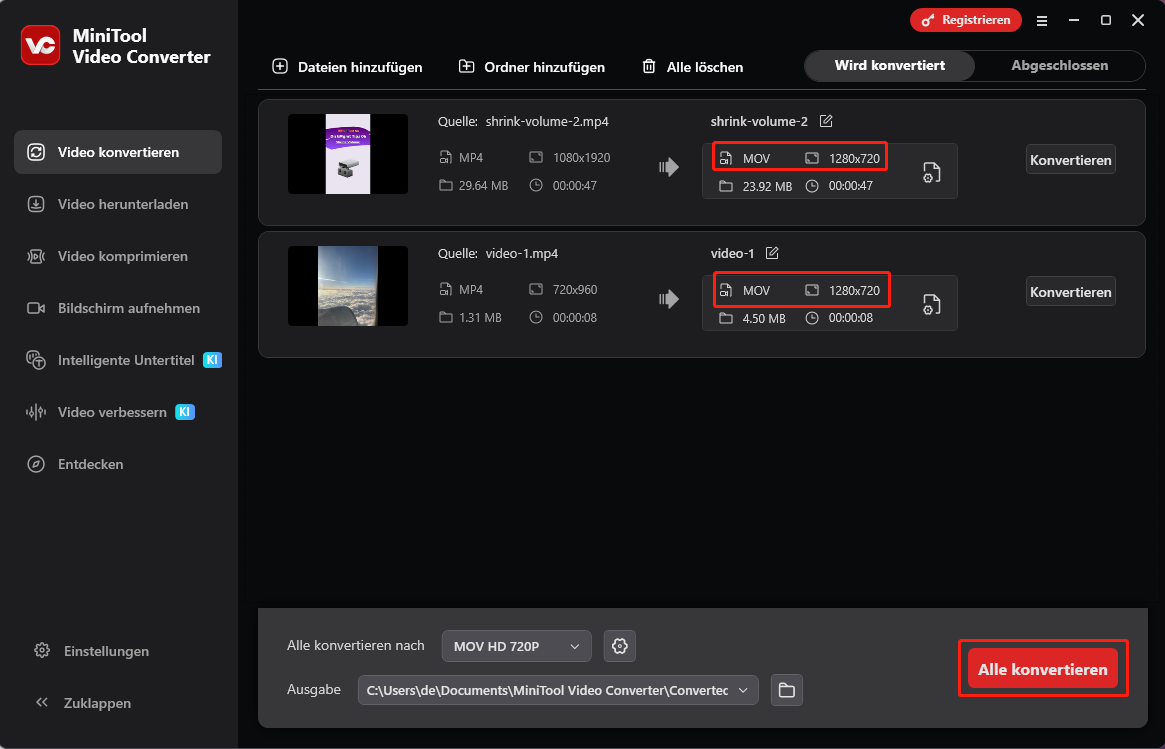1165x749 pixels.
Task: Switch to the Abgeschlossen tab
Action: coord(1059,65)
